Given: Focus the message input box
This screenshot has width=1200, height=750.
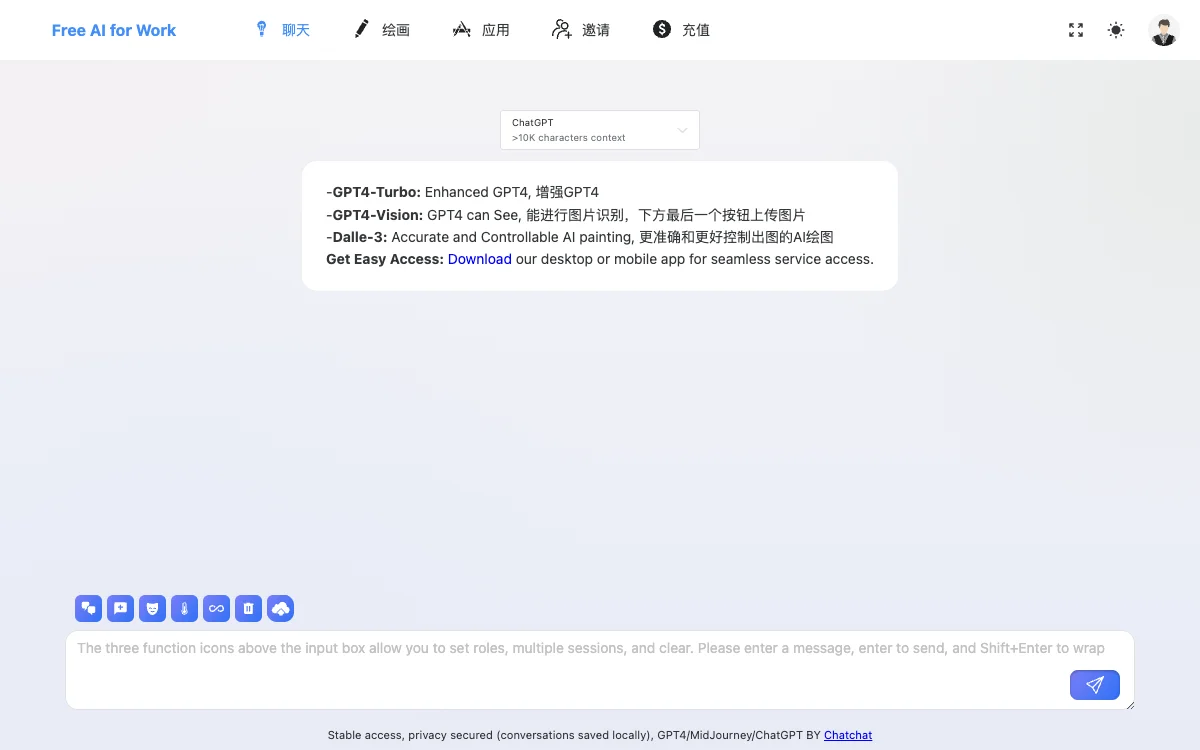Looking at the screenshot, I should click(600, 670).
